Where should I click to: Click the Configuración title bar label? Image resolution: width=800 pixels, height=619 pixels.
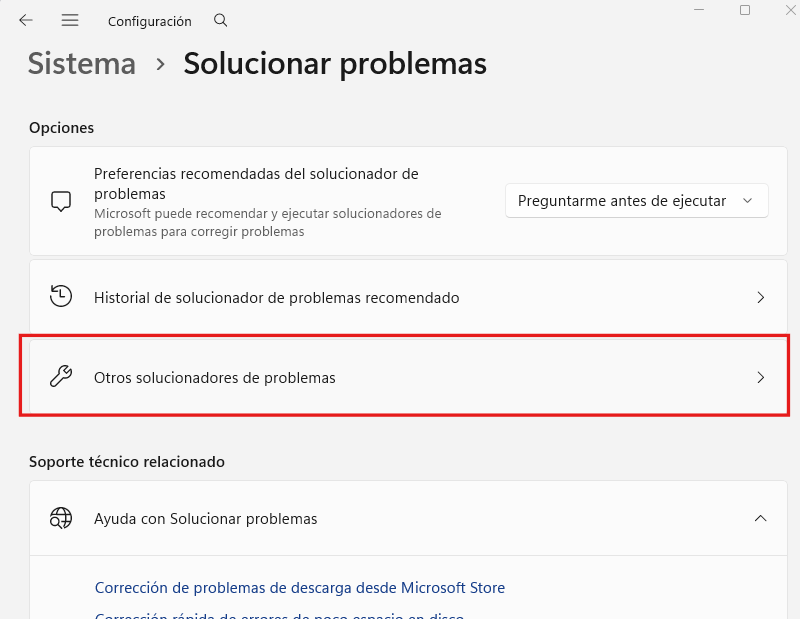click(x=149, y=20)
